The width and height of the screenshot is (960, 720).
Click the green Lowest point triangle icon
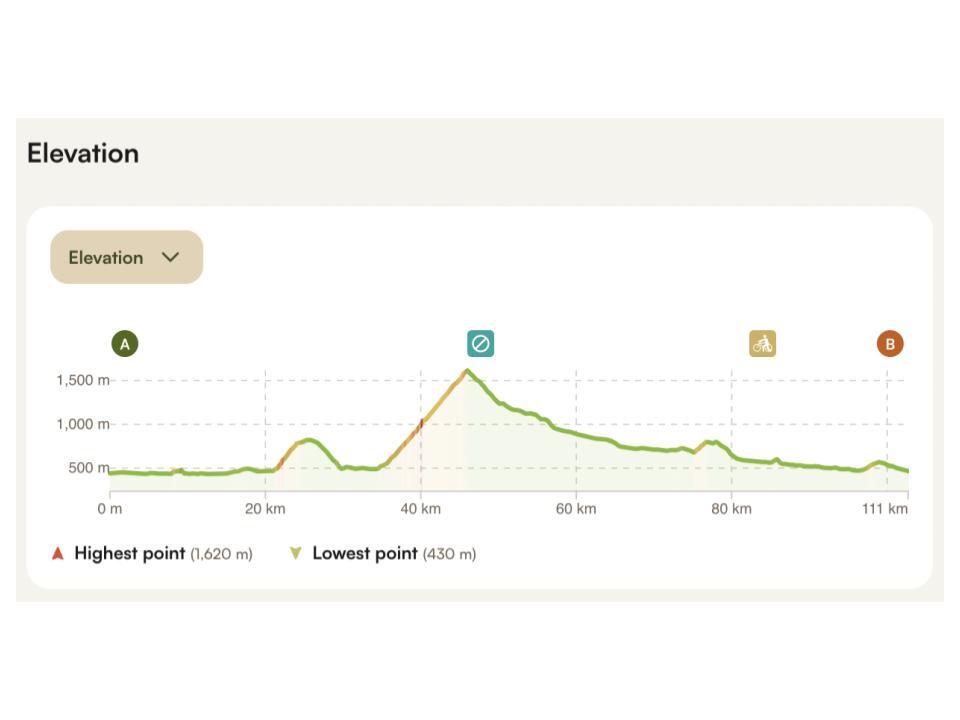[x=296, y=553]
